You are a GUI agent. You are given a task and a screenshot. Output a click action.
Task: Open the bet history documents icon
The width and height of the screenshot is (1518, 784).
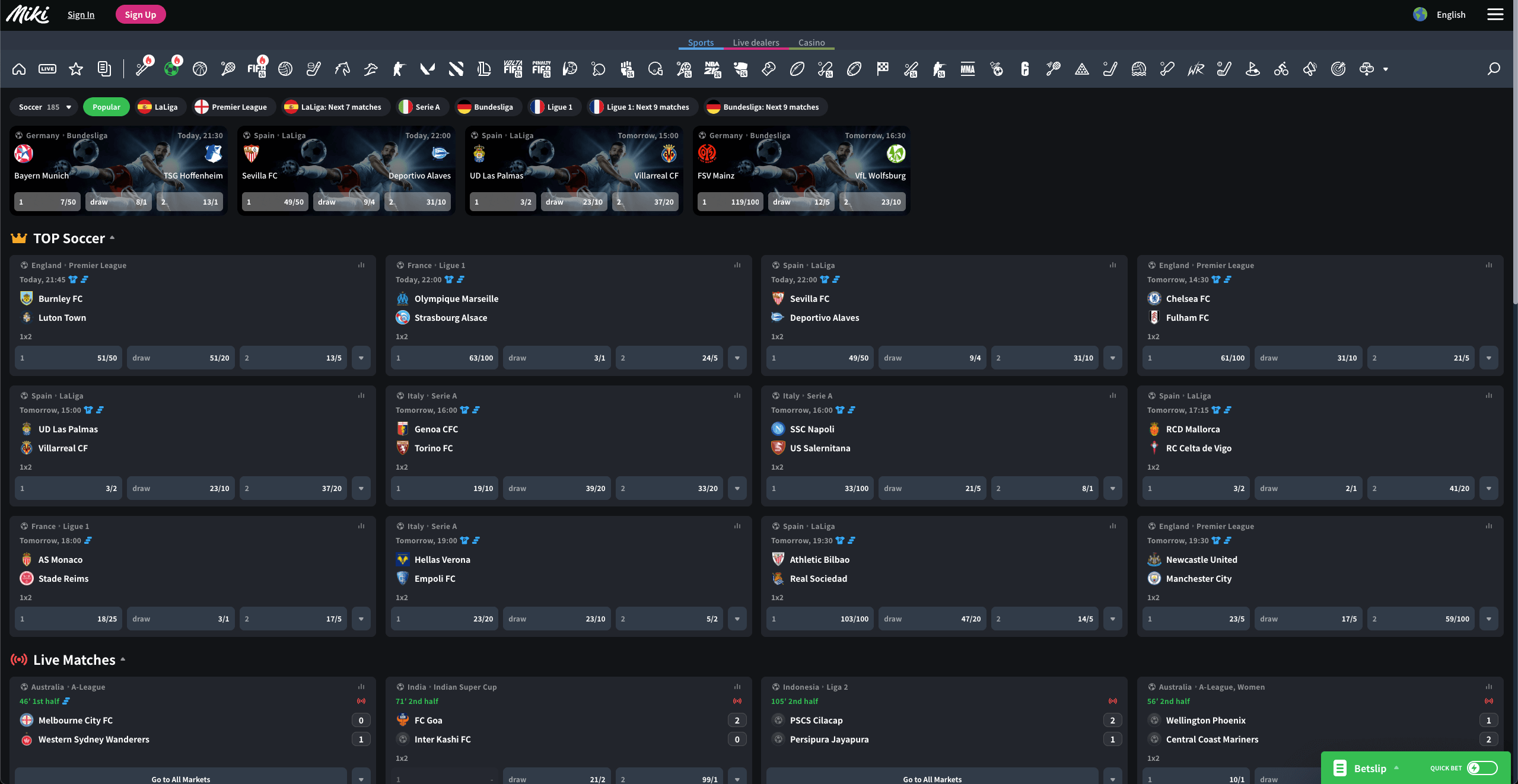point(104,69)
